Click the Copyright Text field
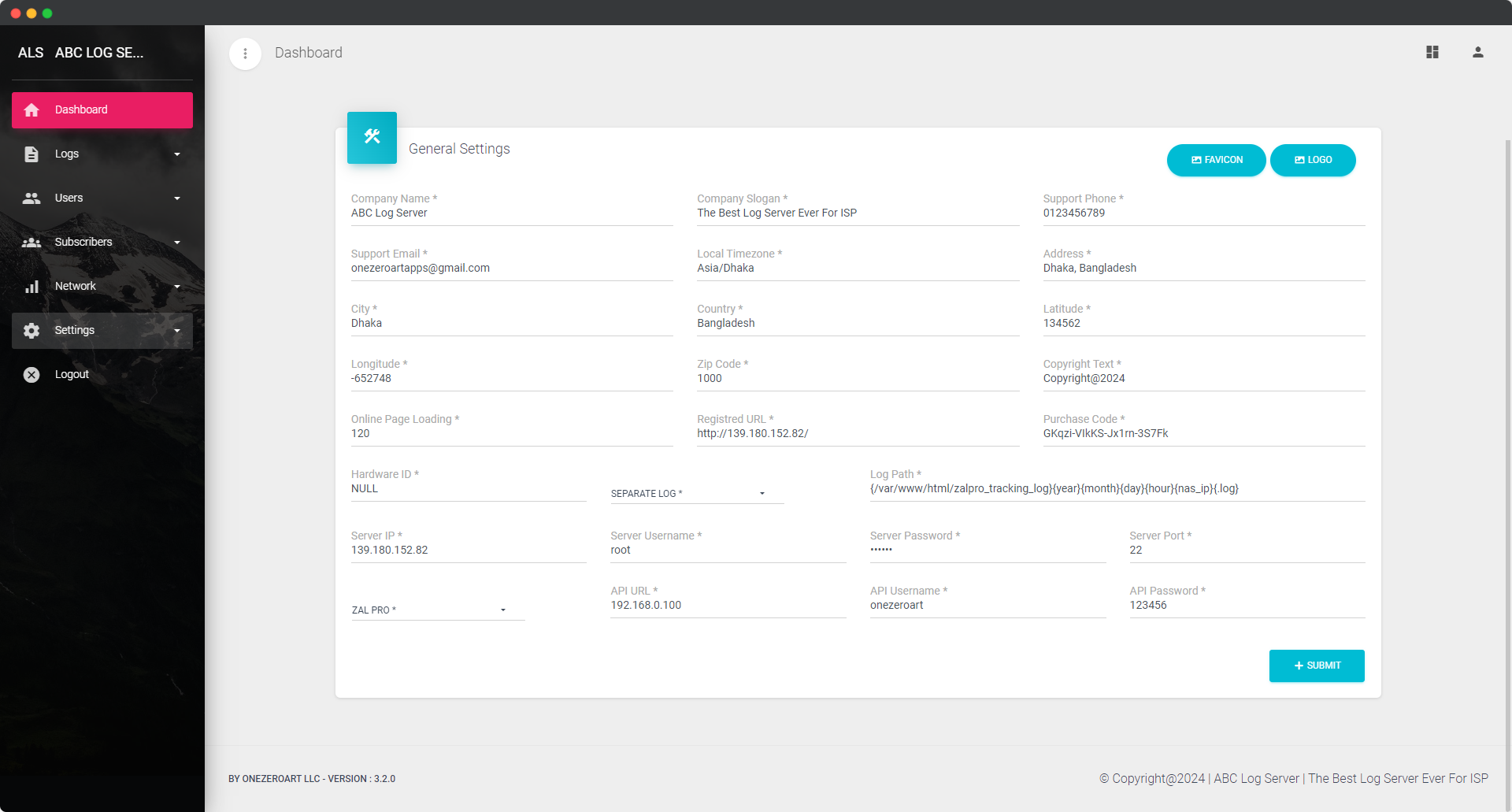The image size is (1512, 812). [x=1204, y=378]
